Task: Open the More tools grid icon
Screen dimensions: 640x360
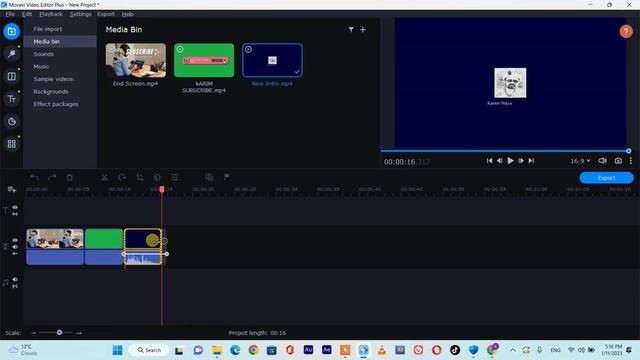Action: (x=11, y=144)
